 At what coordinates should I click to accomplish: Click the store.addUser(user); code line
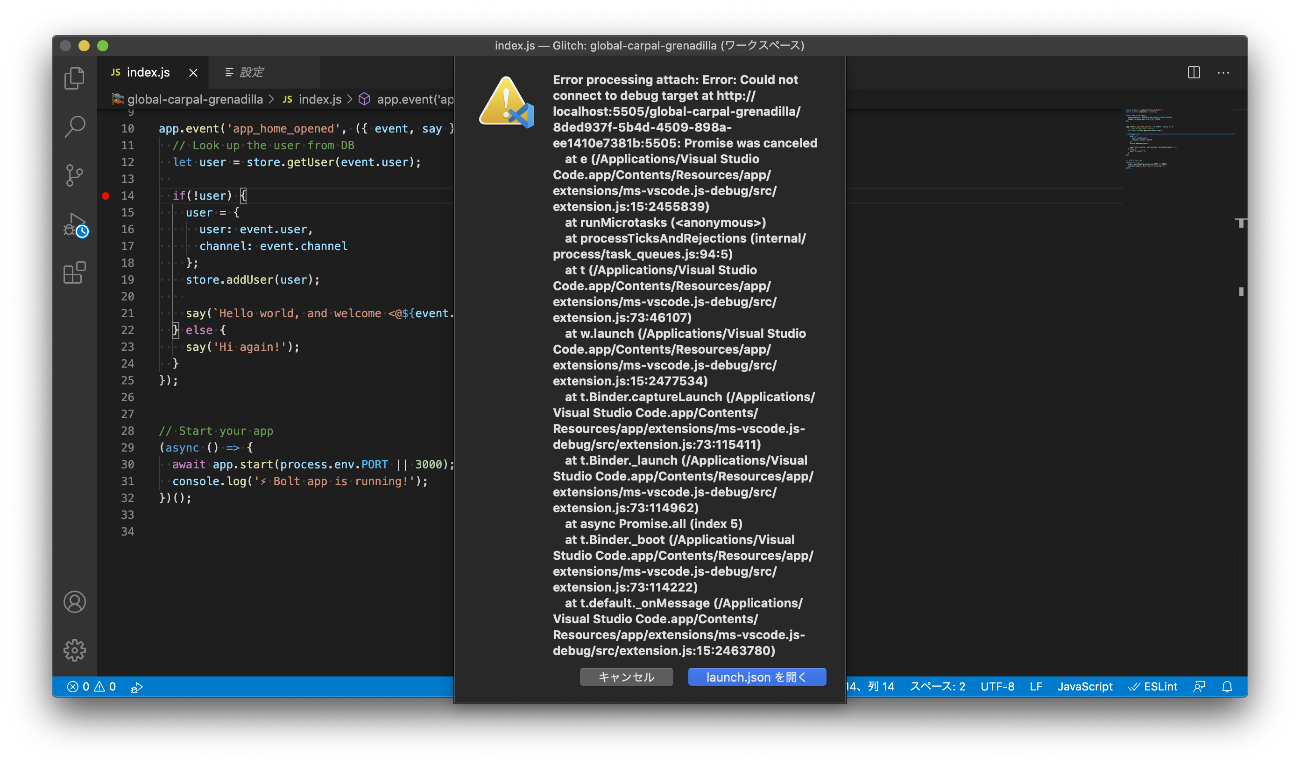(x=253, y=280)
